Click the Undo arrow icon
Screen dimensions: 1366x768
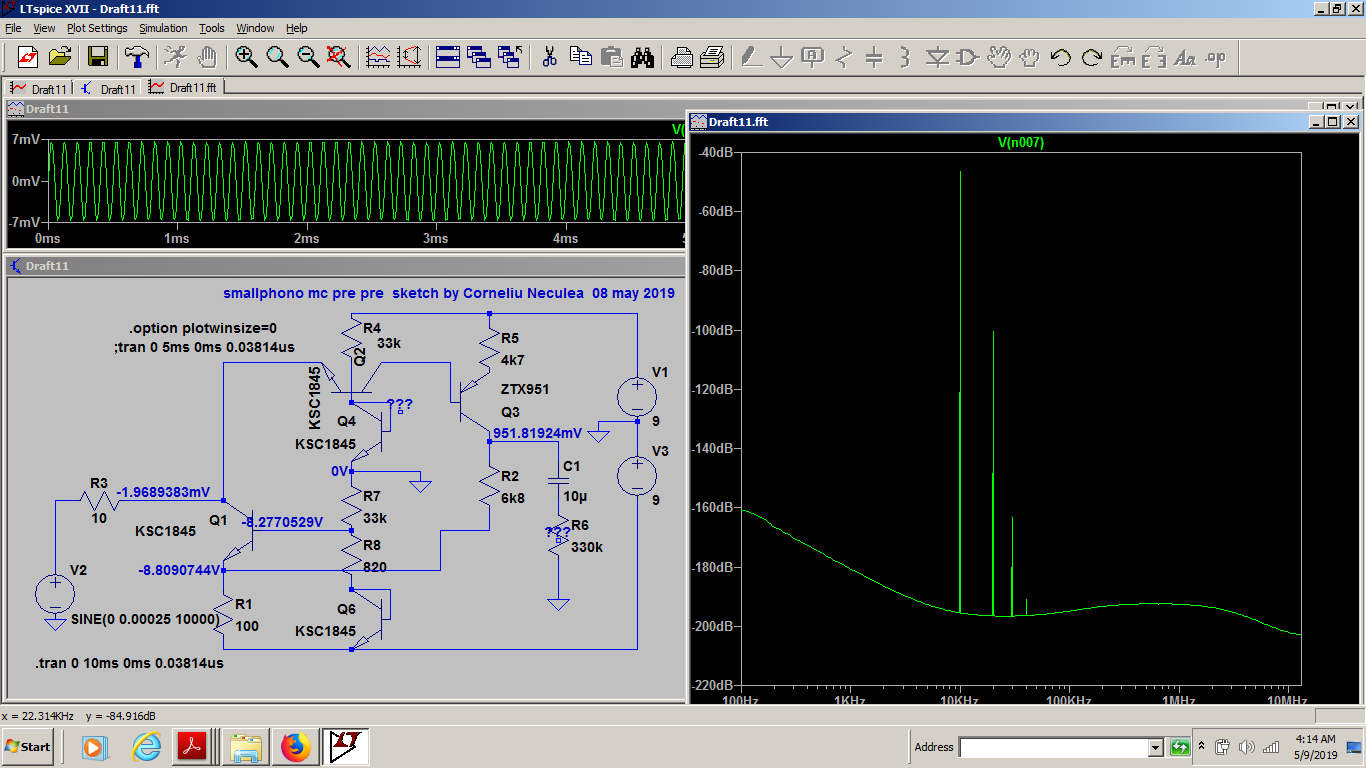1061,56
